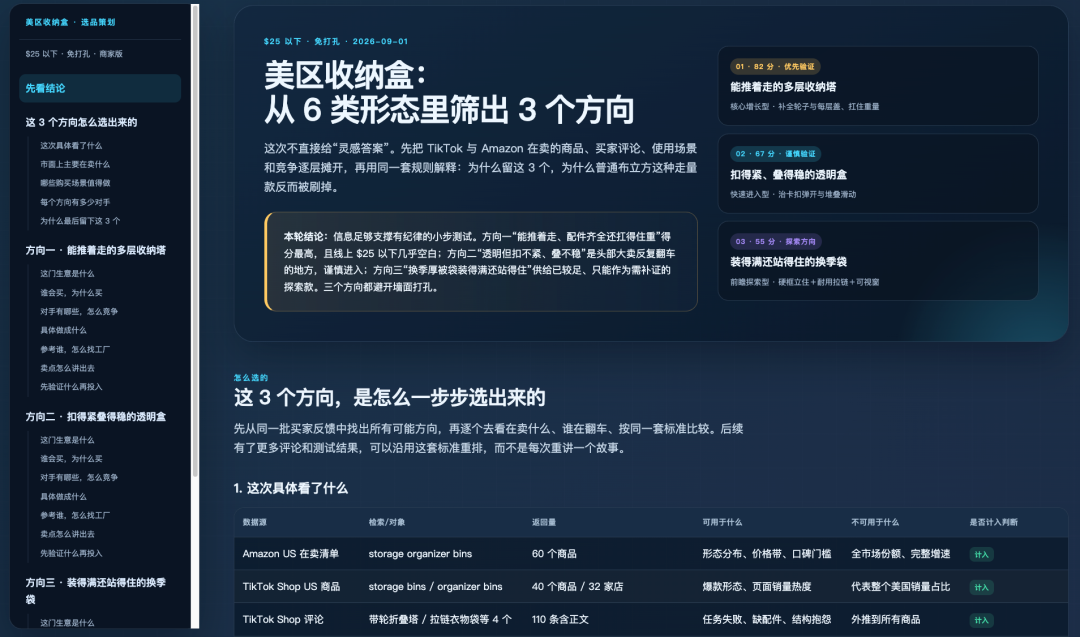
Task: Open 参考谁，怎么找工厂 under 方向一
Action: [75, 349]
